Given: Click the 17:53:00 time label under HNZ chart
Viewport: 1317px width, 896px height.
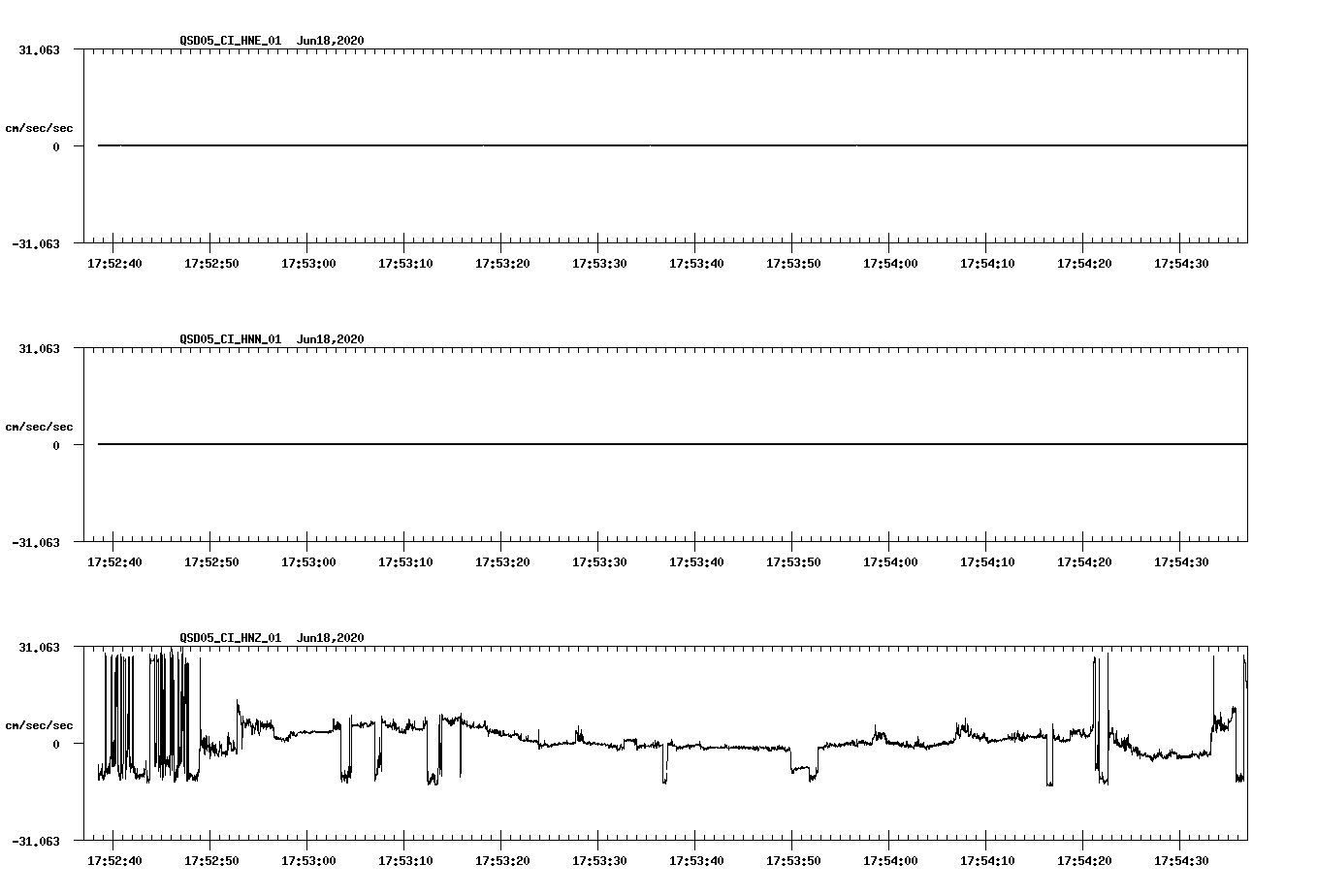Looking at the screenshot, I should coord(308,861).
